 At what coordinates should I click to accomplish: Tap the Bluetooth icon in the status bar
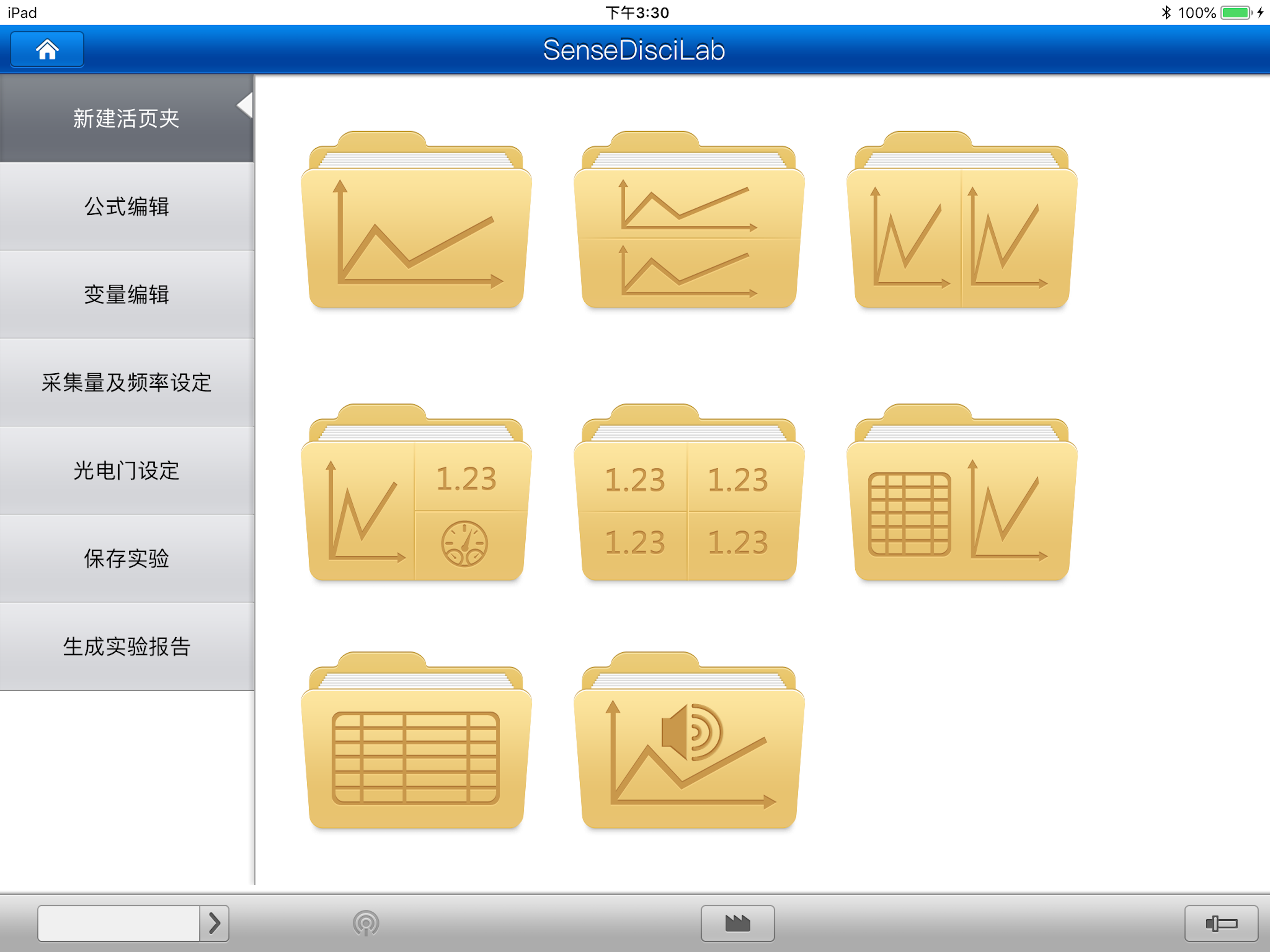(x=1166, y=12)
